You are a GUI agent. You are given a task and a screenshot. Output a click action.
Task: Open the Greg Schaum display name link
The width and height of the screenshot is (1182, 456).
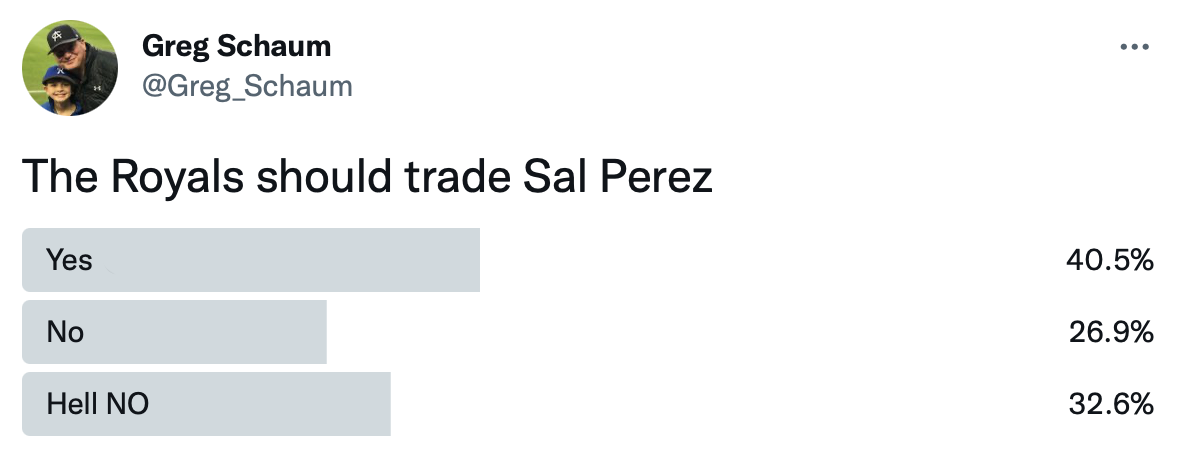tap(236, 45)
